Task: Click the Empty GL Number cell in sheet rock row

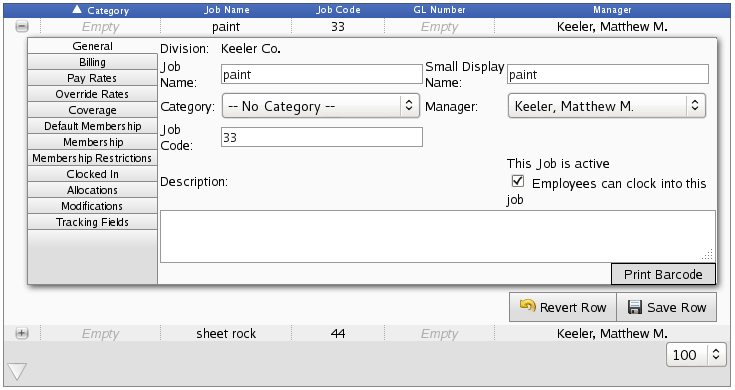Action: click(x=439, y=333)
